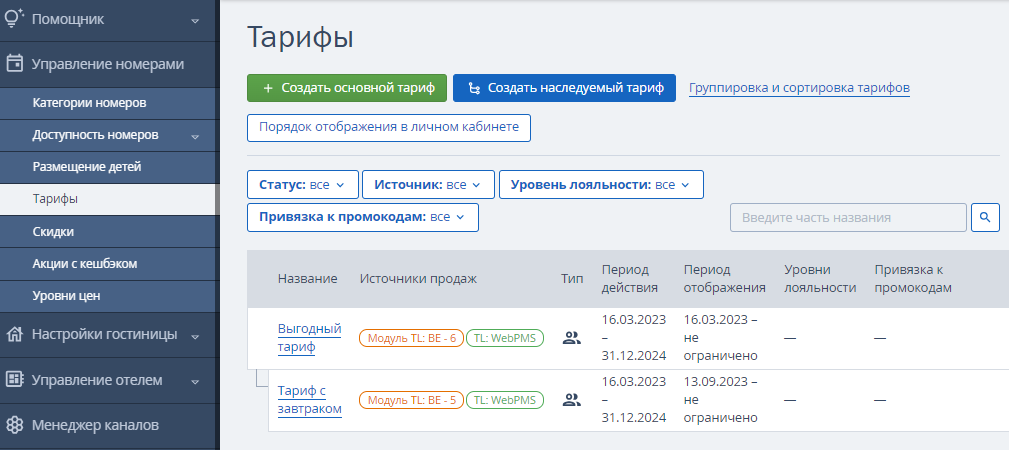
Task: Open the Привязка к промокодам filter dropdown
Action: (362, 217)
